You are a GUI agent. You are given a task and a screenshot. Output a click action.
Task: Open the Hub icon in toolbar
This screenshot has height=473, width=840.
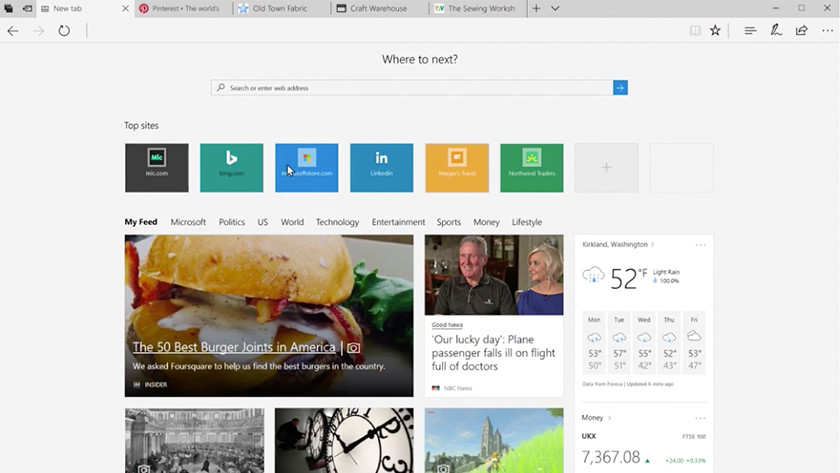pos(750,31)
